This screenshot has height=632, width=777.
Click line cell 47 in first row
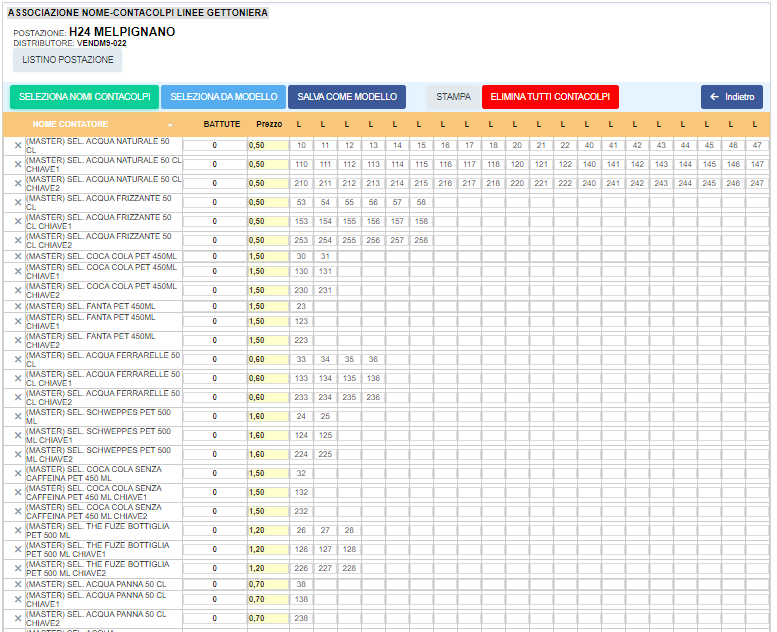[x=757, y=145]
